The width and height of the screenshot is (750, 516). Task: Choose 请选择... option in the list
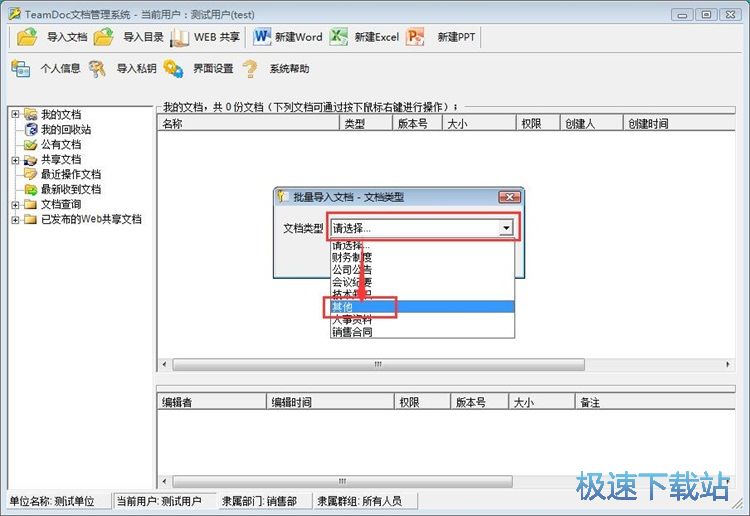pyautogui.click(x=422, y=246)
